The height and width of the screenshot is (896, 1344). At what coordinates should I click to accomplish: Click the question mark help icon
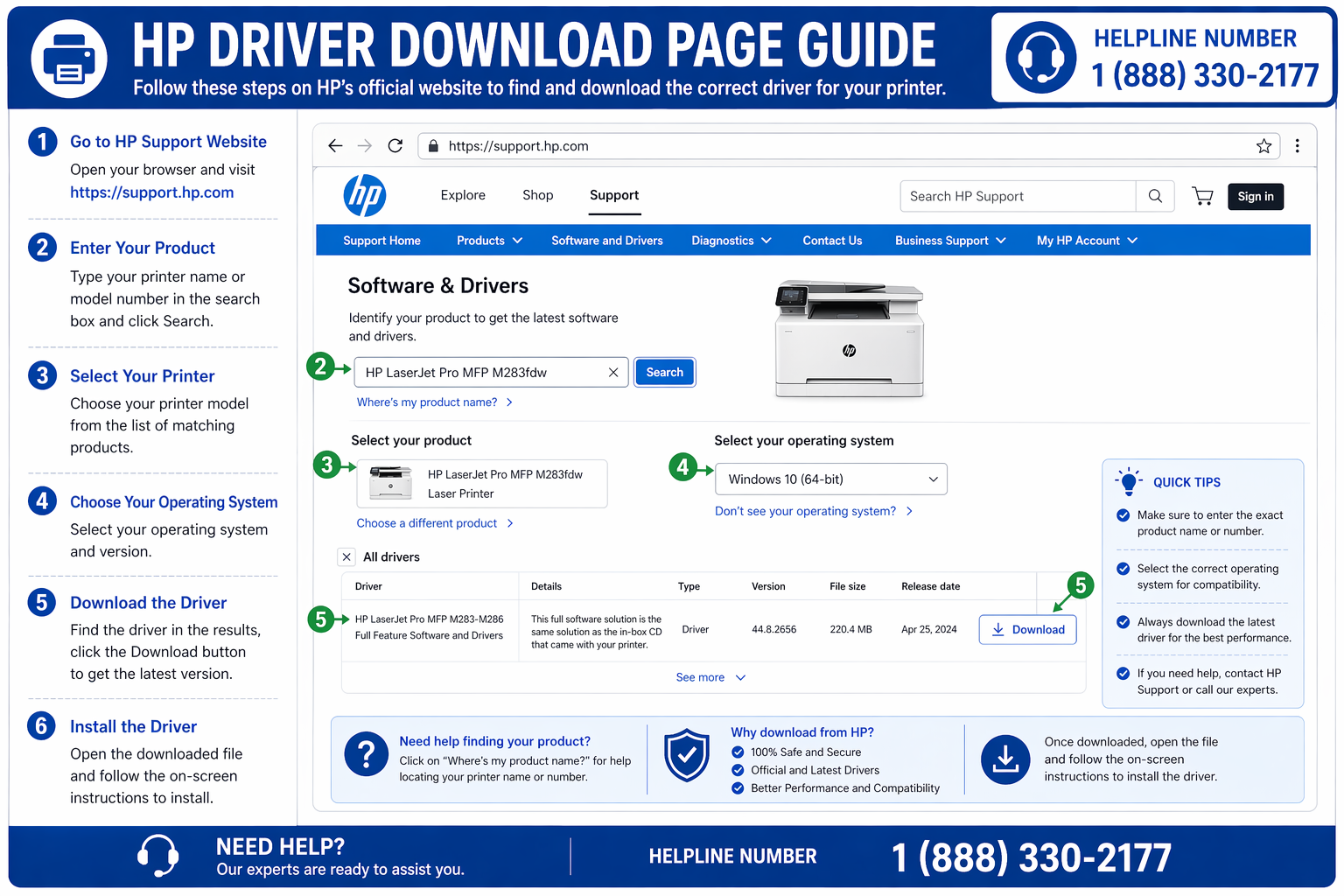coord(367,754)
